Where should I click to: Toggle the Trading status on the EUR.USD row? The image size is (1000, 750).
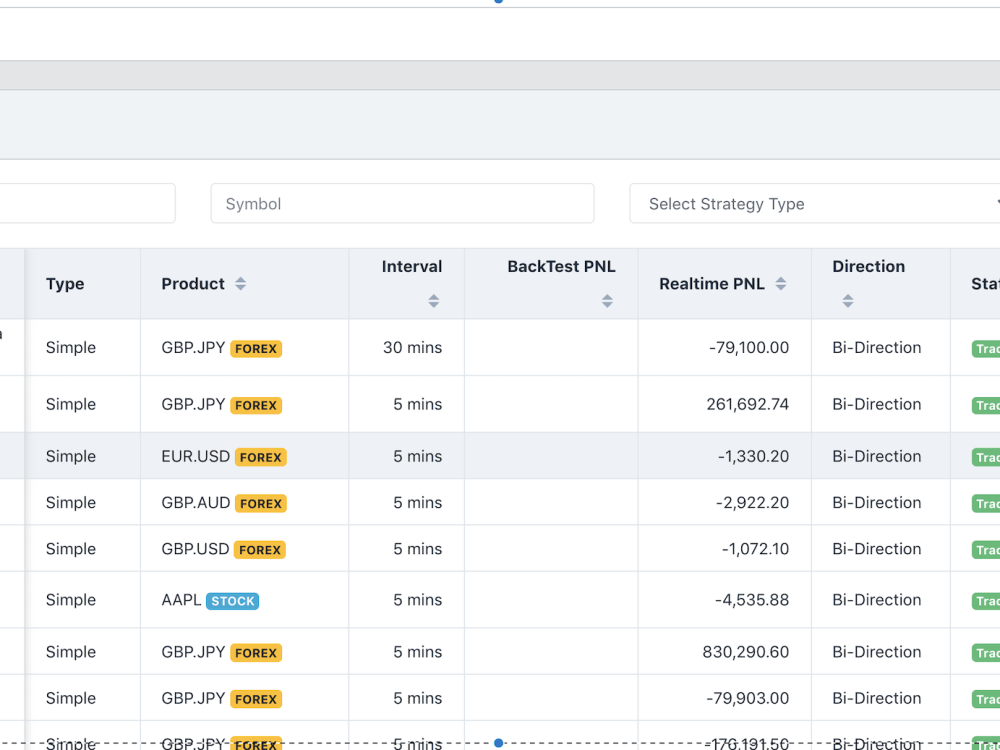pyautogui.click(x=985, y=457)
